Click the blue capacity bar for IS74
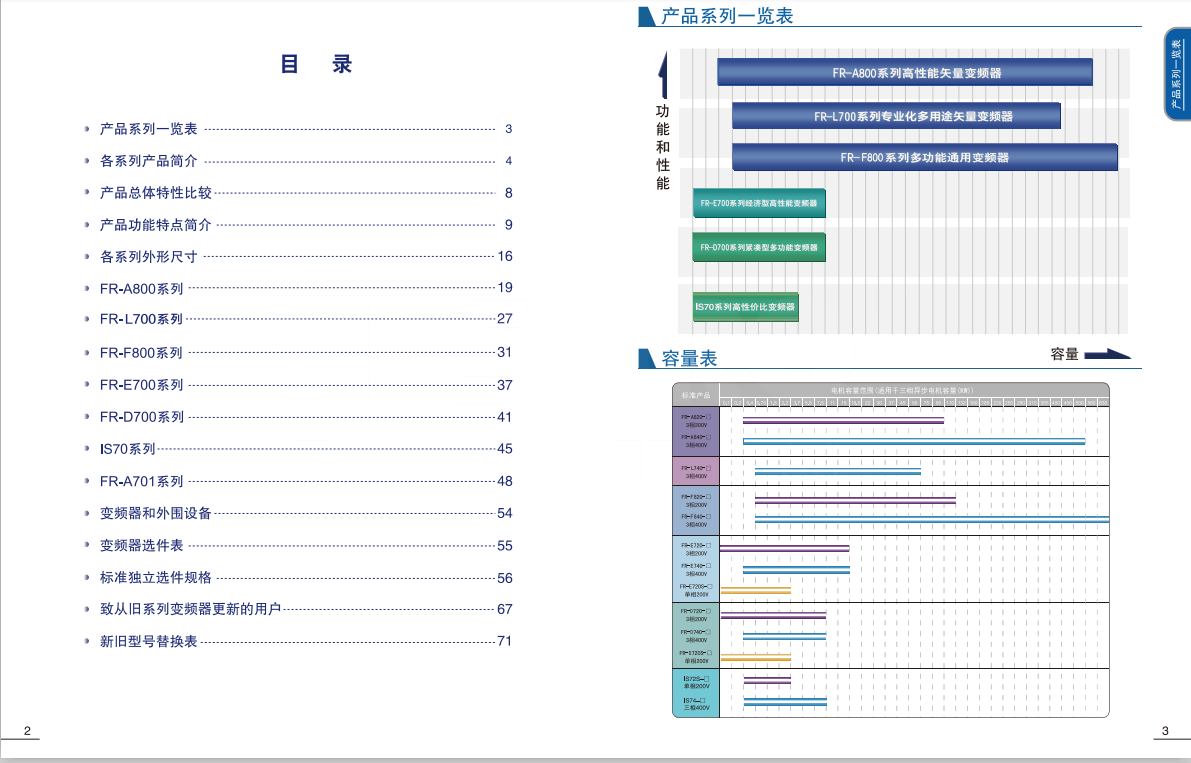This screenshot has height=763, width=1191. tap(785, 702)
